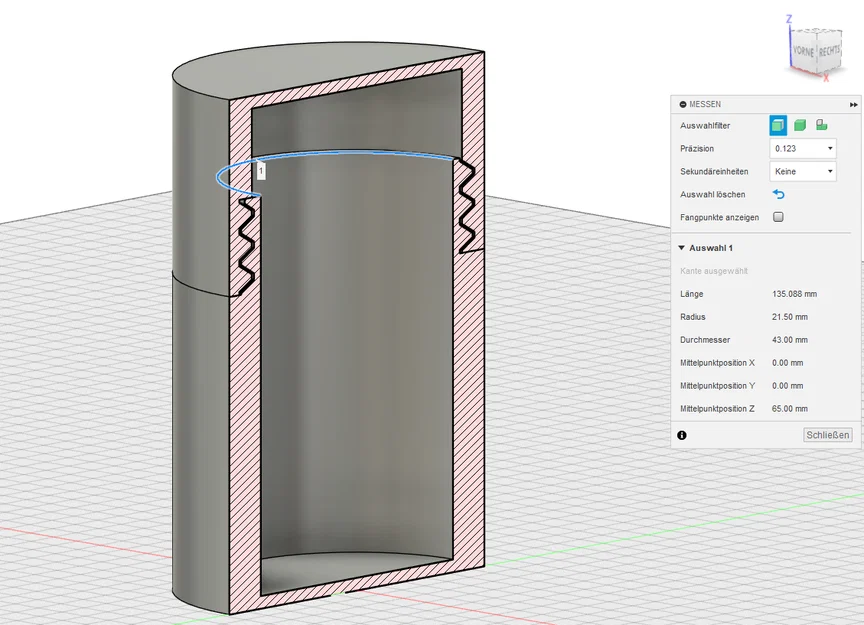Click the Durchmesser value 43.00 mm
The width and height of the screenshot is (864, 625).
790,340
